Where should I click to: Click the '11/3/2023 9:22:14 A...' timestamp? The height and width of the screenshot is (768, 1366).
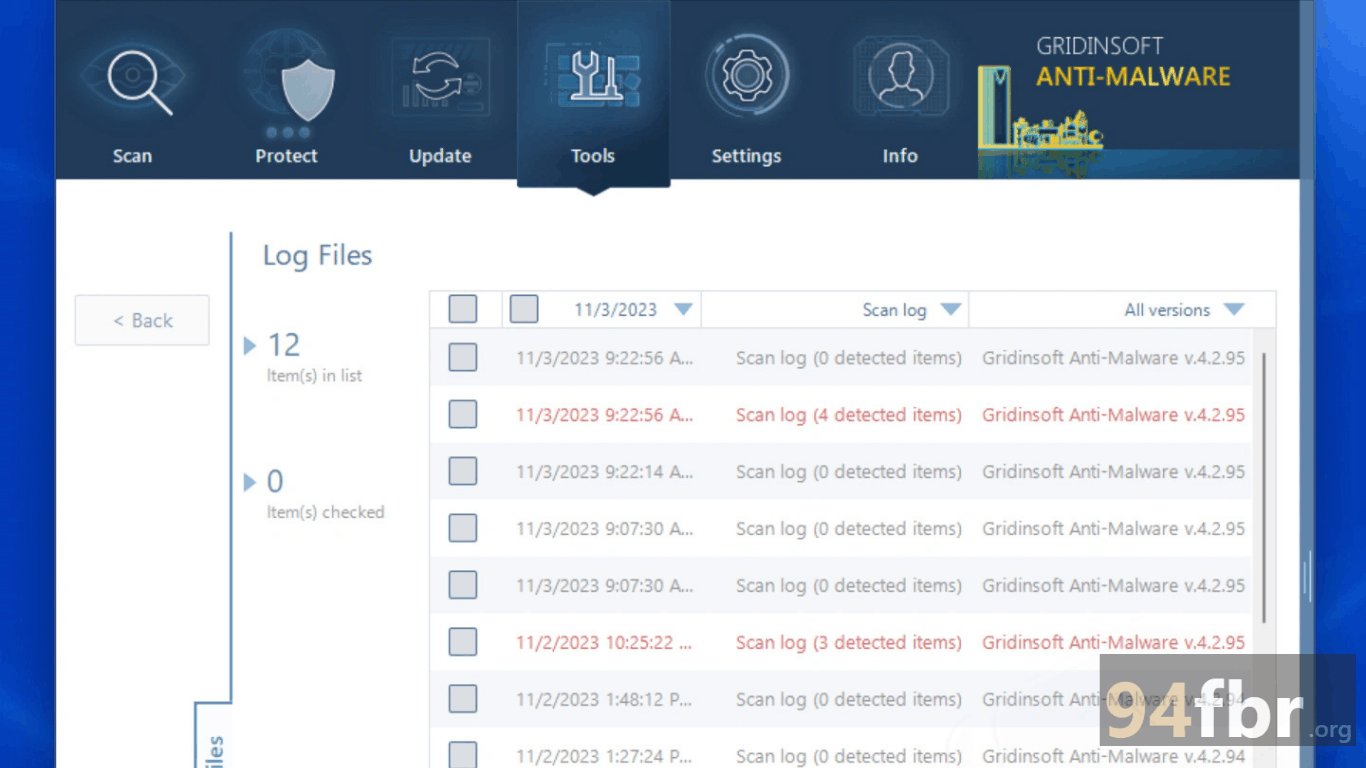(605, 472)
